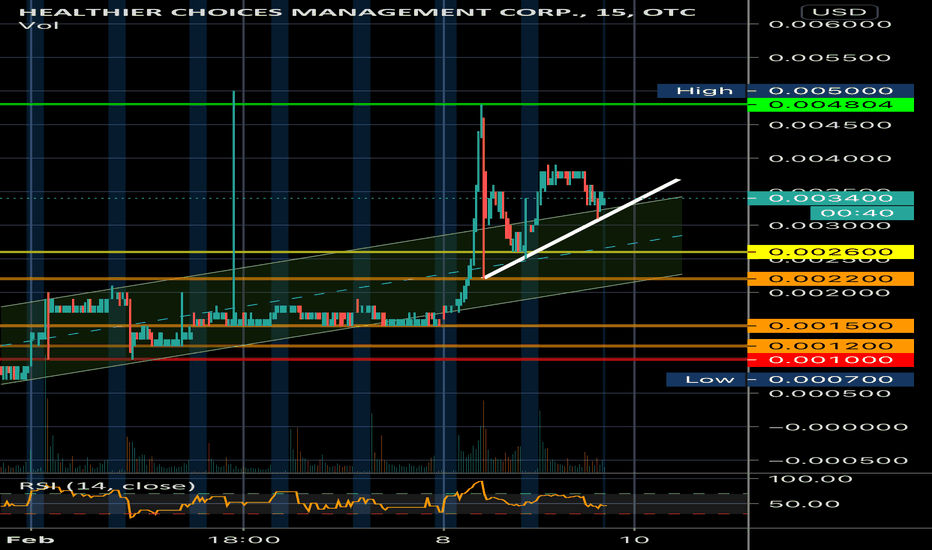
Task: Click the countdown timer 00:40
Action: [x=862, y=213]
